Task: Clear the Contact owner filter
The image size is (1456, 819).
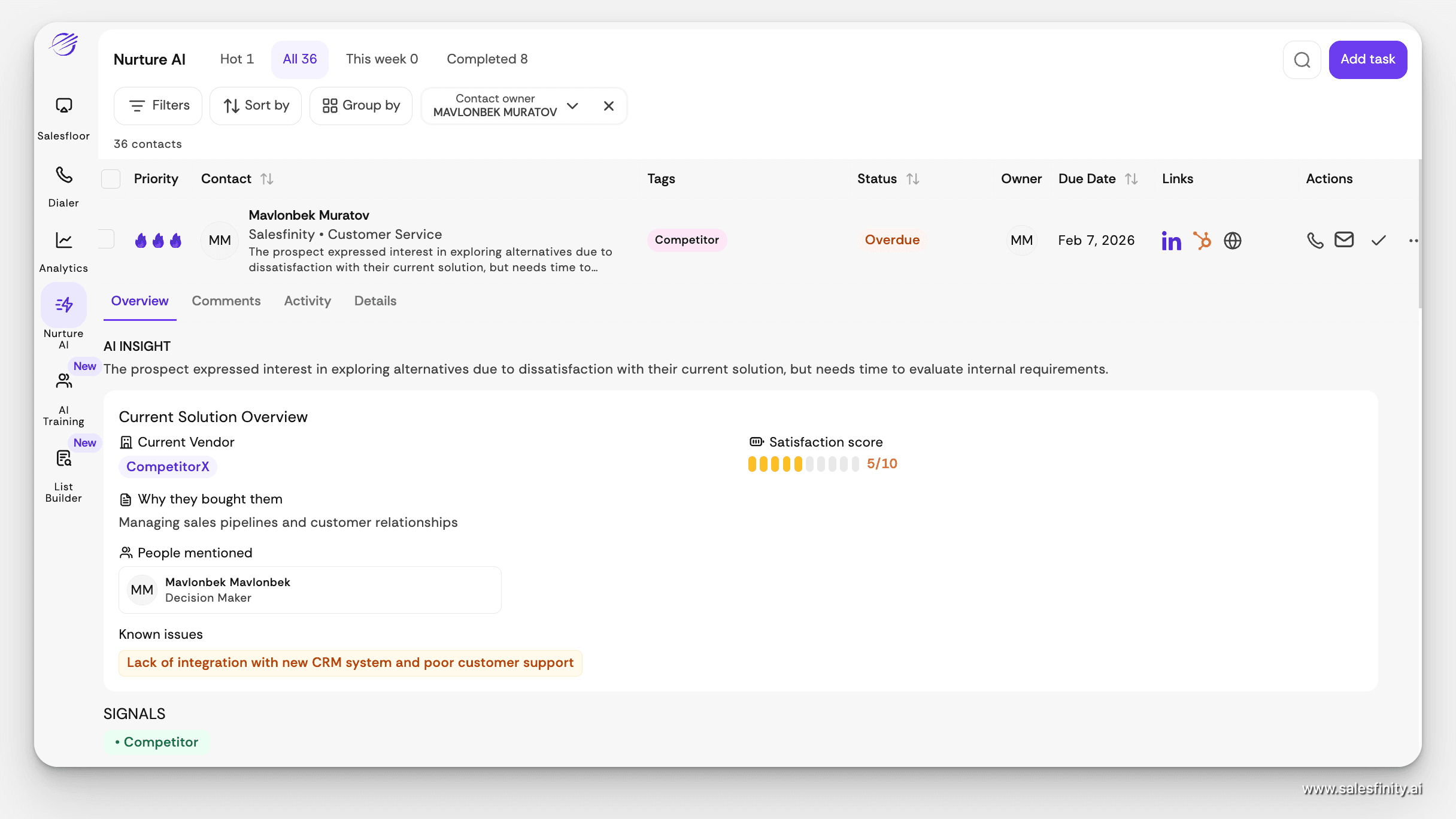Action: [608, 106]
